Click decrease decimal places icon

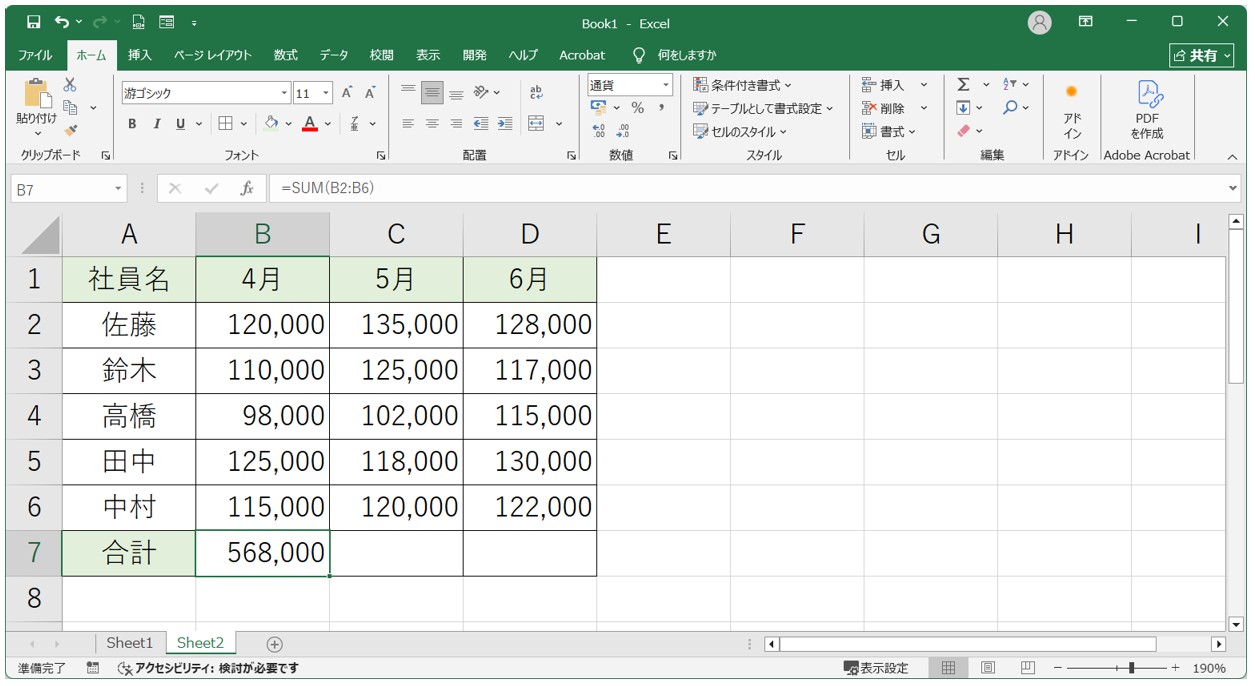click(x=623, y=131)
